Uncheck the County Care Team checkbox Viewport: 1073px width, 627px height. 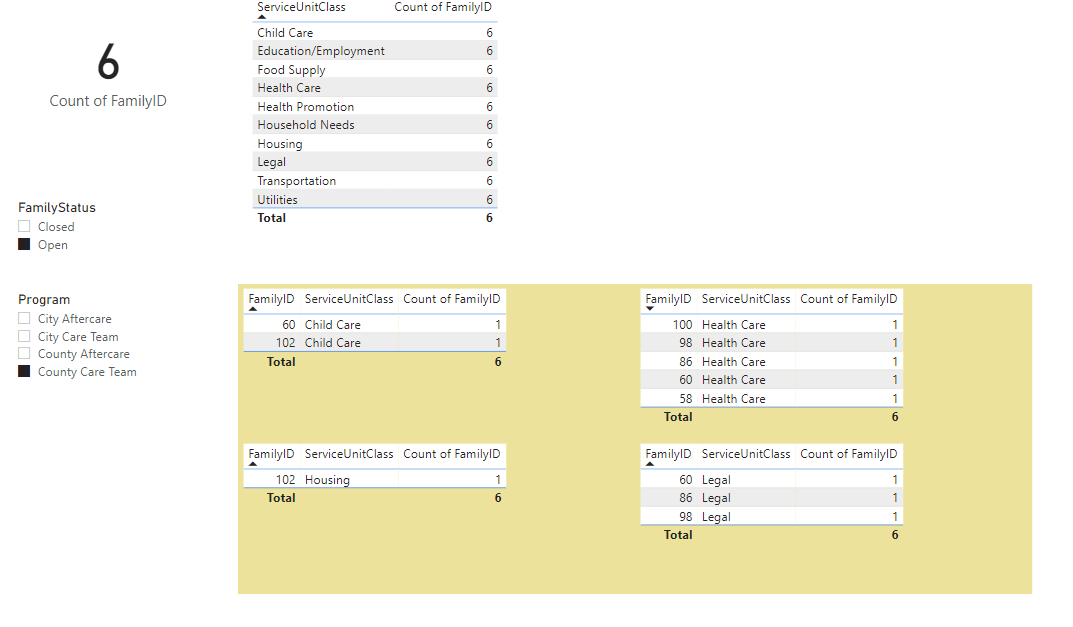(x=25, y=371)
